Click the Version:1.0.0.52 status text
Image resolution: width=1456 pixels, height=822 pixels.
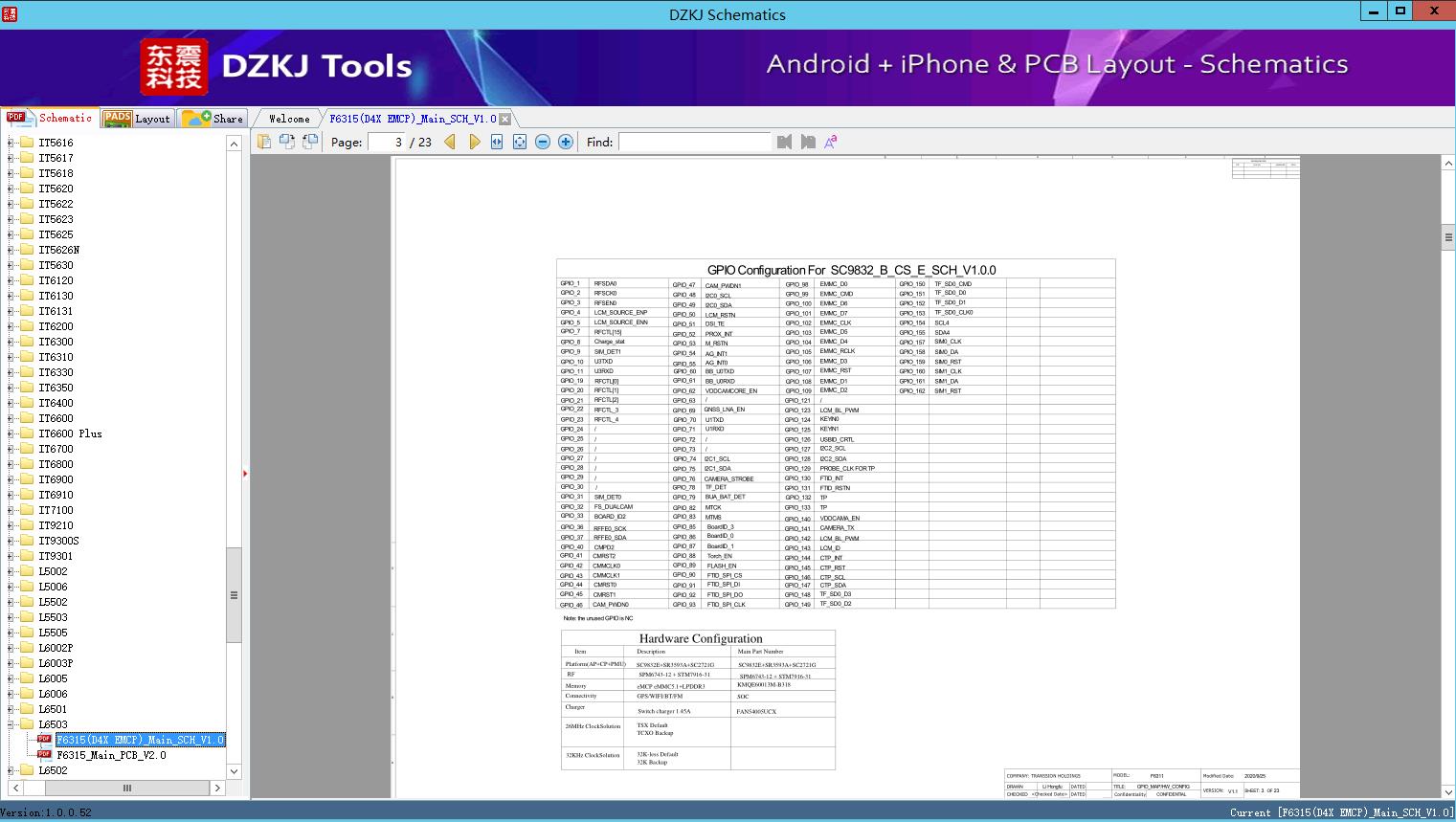coord(46,812)
